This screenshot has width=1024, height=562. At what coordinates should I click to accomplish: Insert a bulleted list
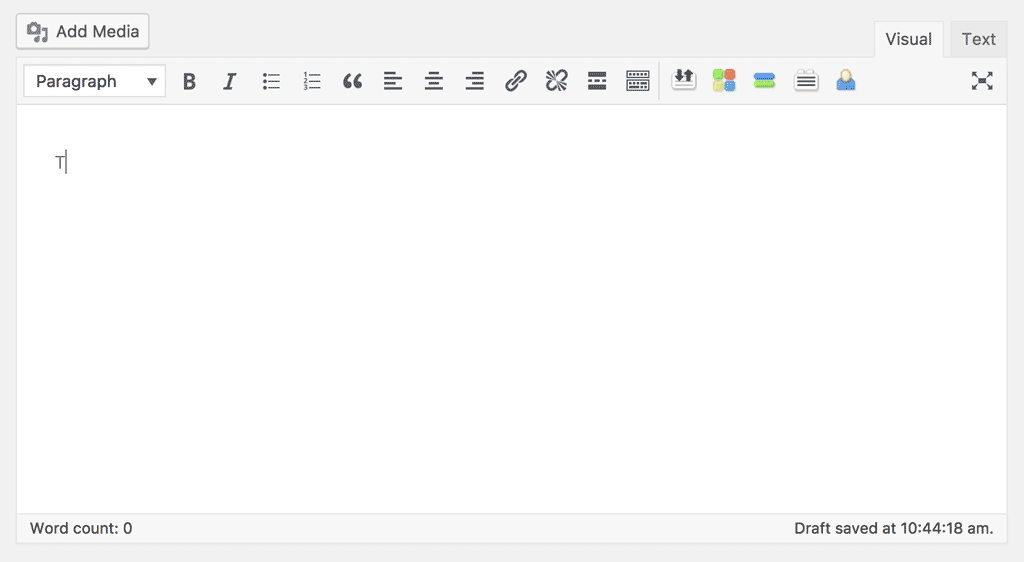[271, 82]
